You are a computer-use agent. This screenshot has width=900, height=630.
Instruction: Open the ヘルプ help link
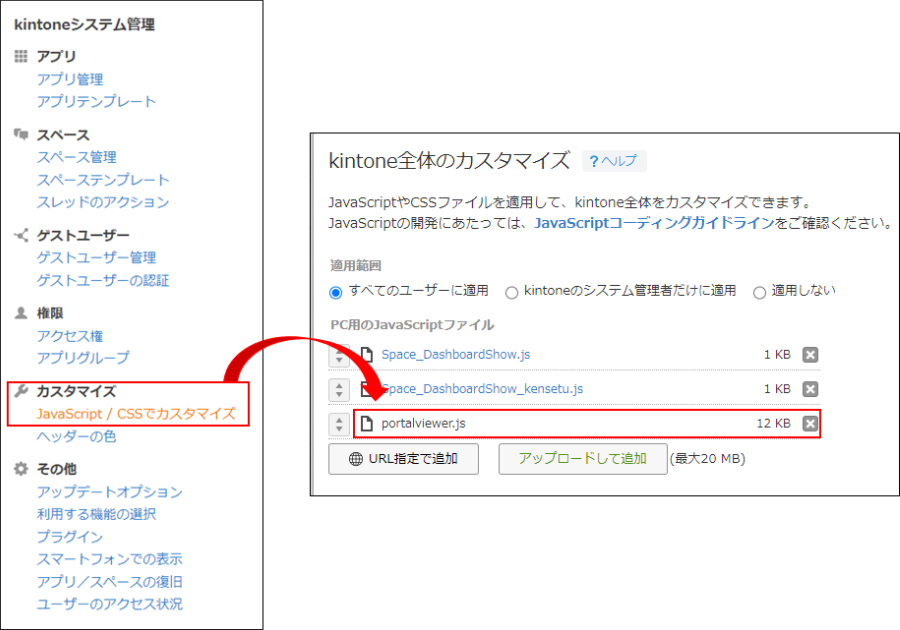614,161
